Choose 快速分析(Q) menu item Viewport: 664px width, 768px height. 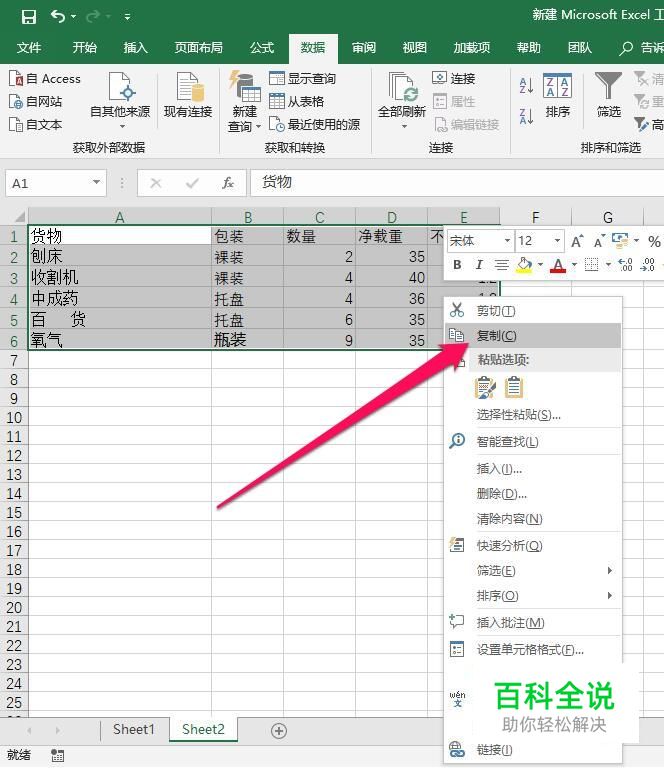tap(533, 546)
